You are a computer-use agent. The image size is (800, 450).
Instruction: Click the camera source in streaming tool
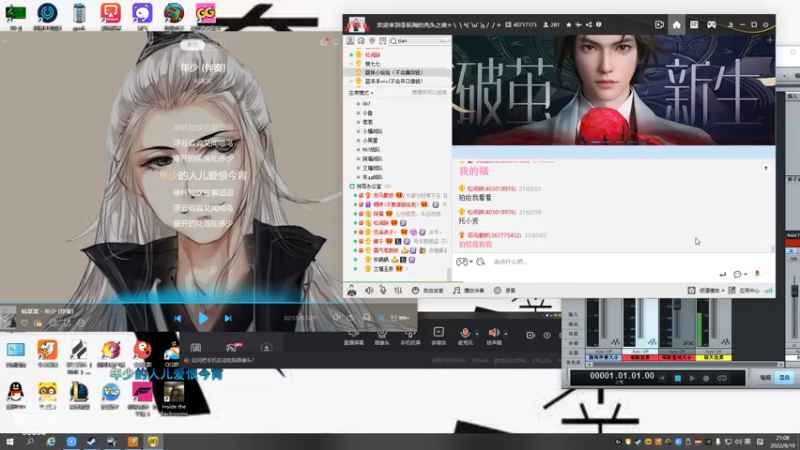pos(382,336)
